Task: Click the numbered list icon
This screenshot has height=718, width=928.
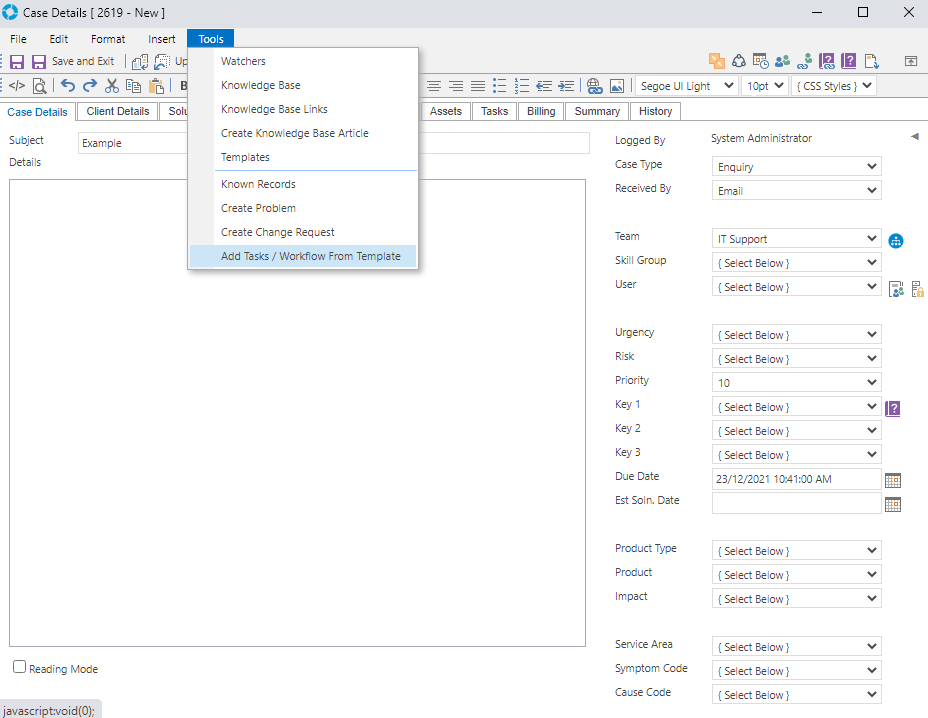Action: (x=522, y=86)
